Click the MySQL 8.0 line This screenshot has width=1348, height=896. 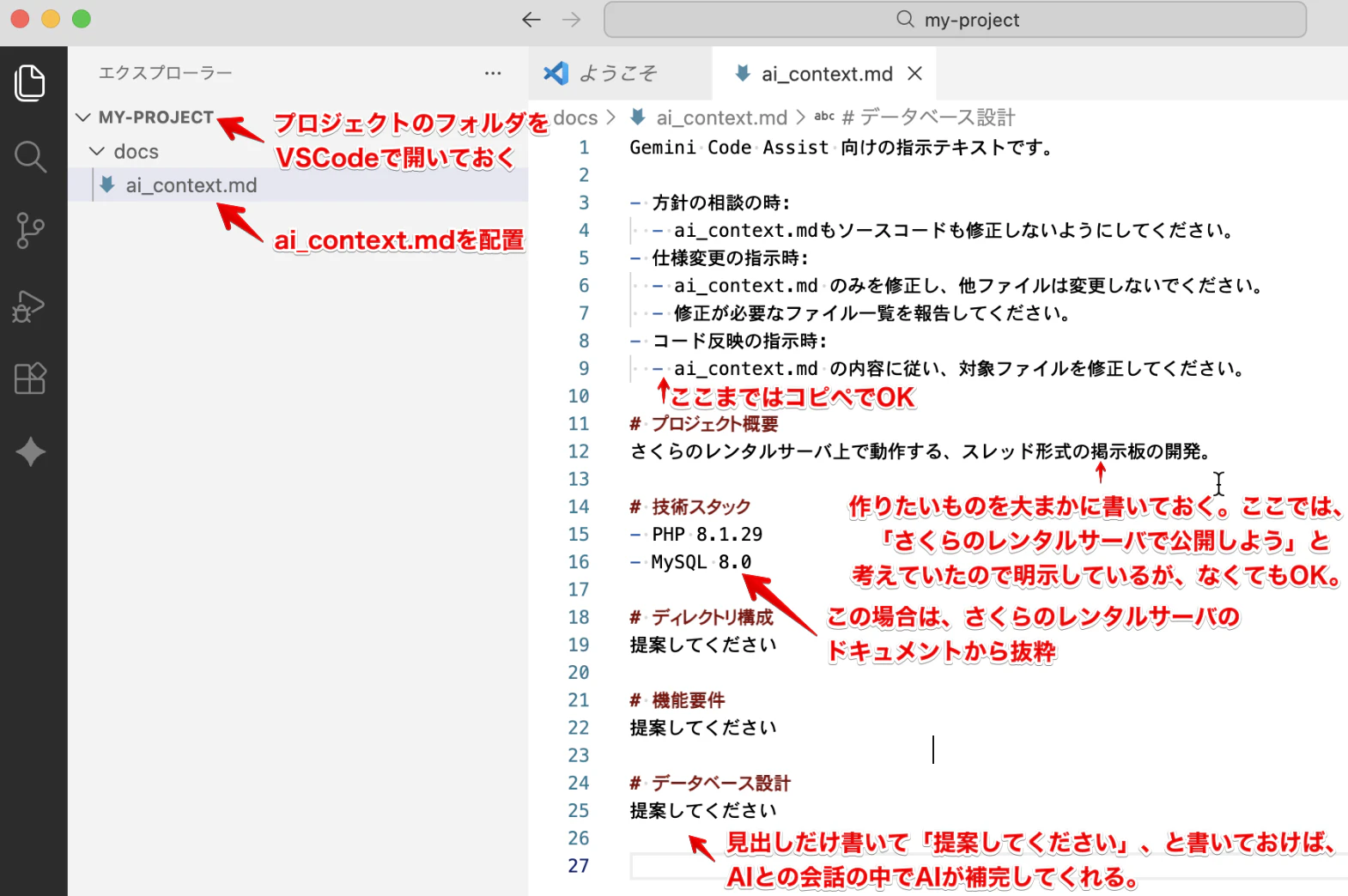pyautogui.click(x=690, y=562)
